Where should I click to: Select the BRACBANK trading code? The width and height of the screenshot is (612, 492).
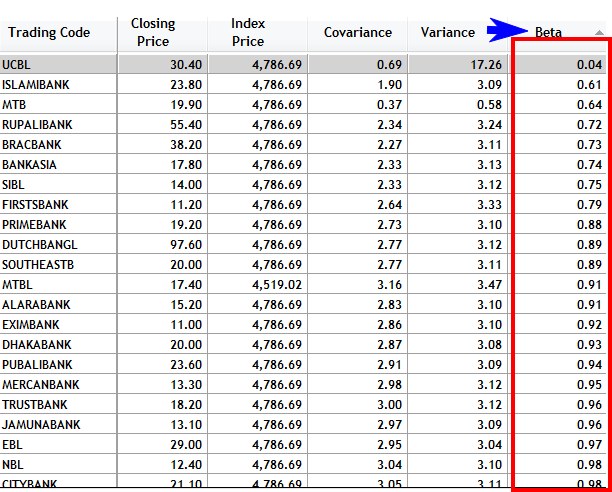(x=32, y=145)
